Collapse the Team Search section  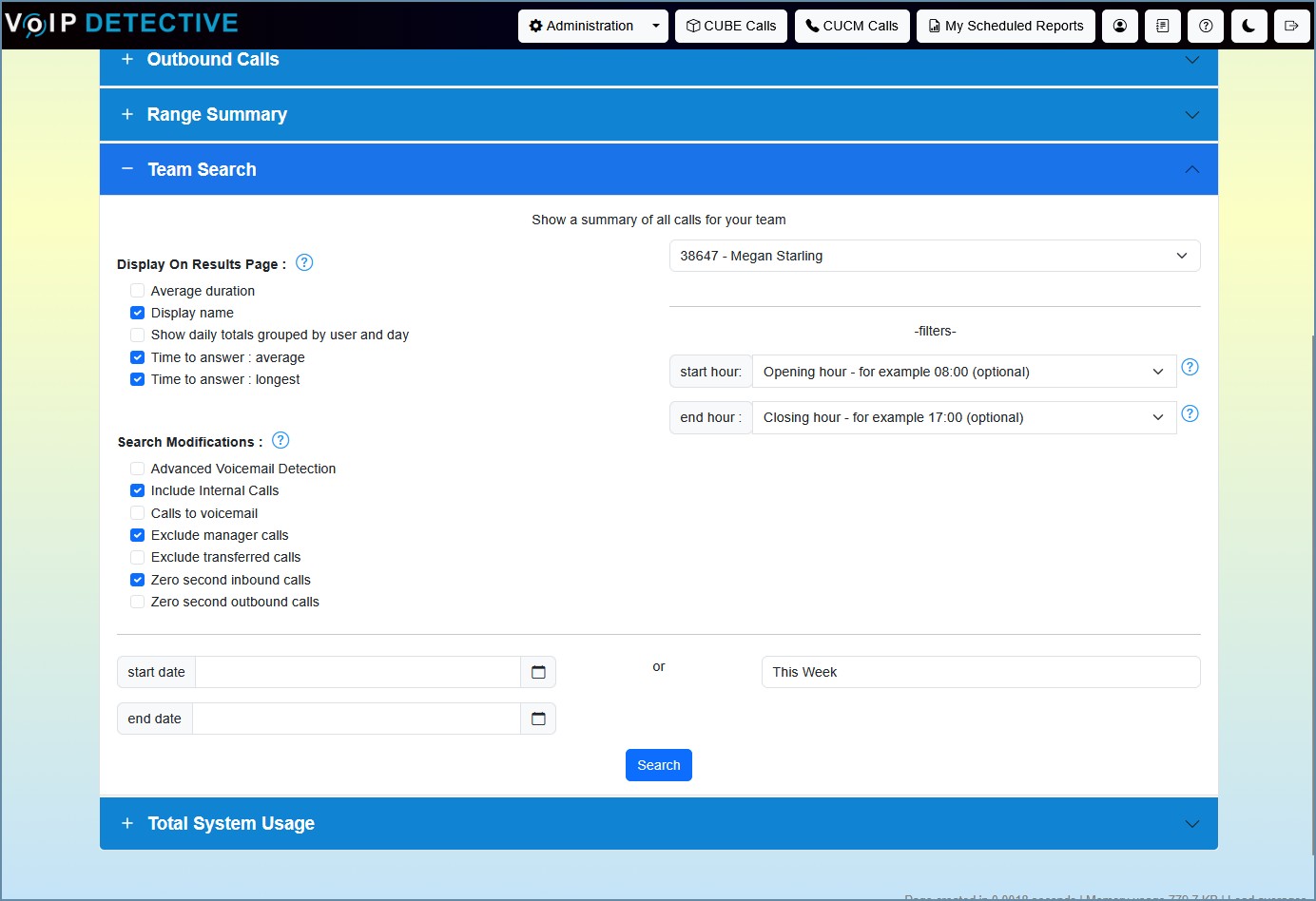[x=659, y=169]
